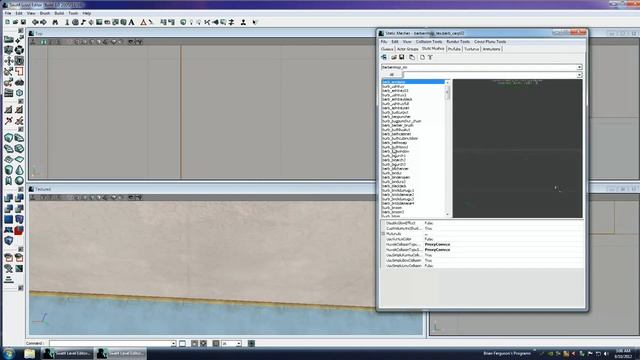Image resolution: width=640 pixels, height=360 pixels.
Task: Click the help pointer icon on main toolbar
Action: [x=255, y=22]
